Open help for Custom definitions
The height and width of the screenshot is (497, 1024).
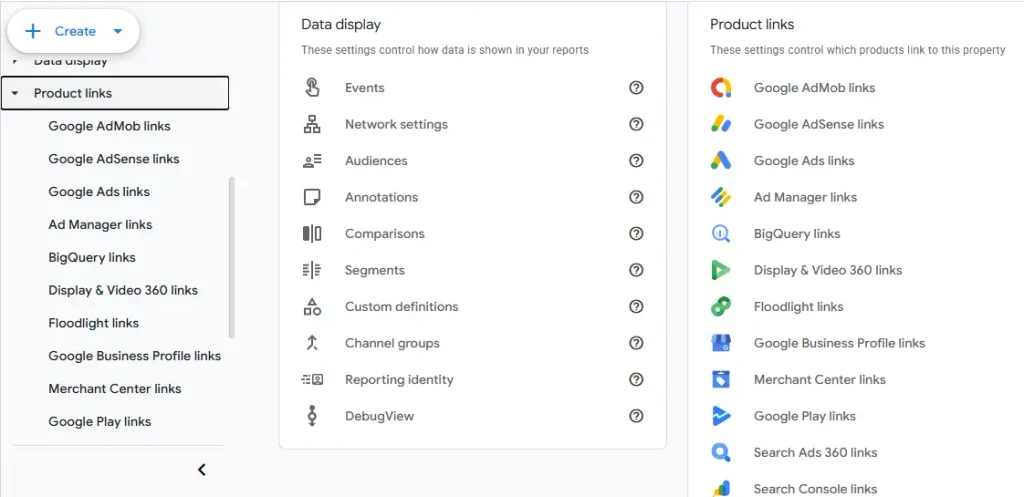coord(636,307)
